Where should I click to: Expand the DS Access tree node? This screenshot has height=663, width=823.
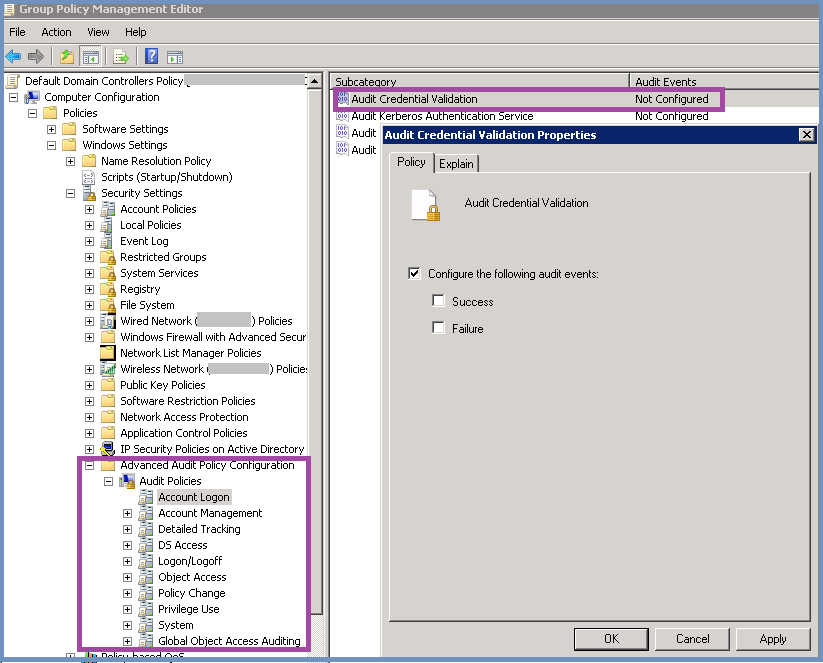(127, 544)
